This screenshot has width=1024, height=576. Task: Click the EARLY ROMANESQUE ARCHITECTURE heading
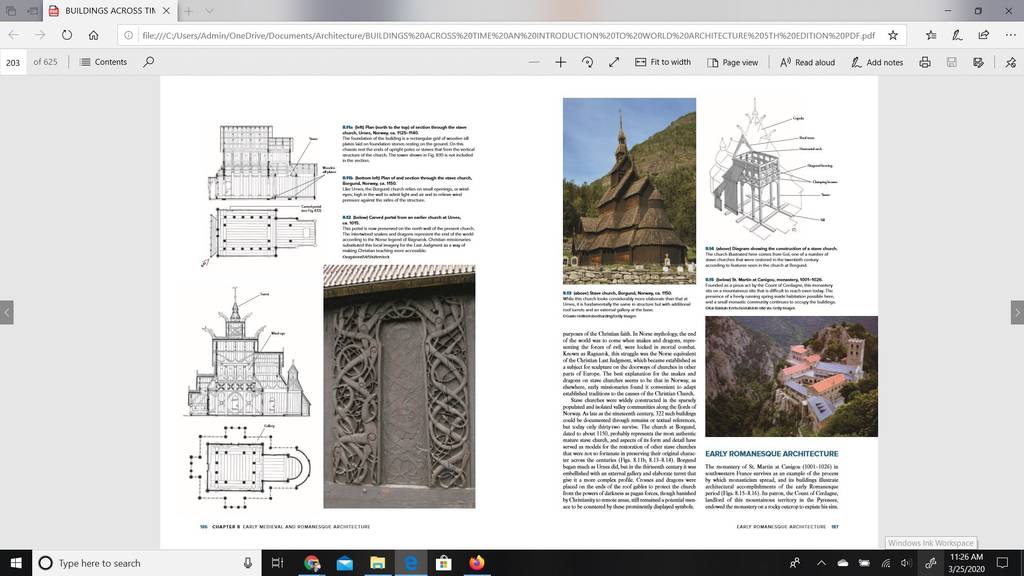pyautogui.click(x=771, y=453)
